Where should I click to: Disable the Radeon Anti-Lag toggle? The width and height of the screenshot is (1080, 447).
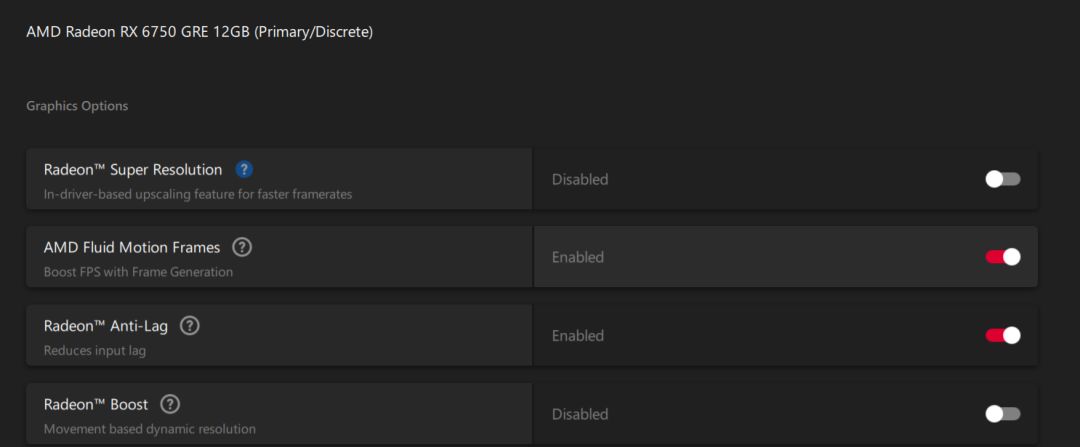[1003, 335]
